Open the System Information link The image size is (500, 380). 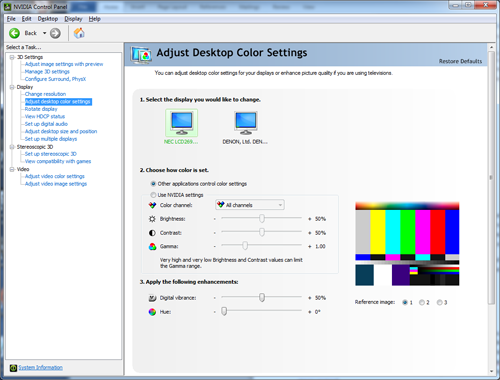(x=40, y=367)
